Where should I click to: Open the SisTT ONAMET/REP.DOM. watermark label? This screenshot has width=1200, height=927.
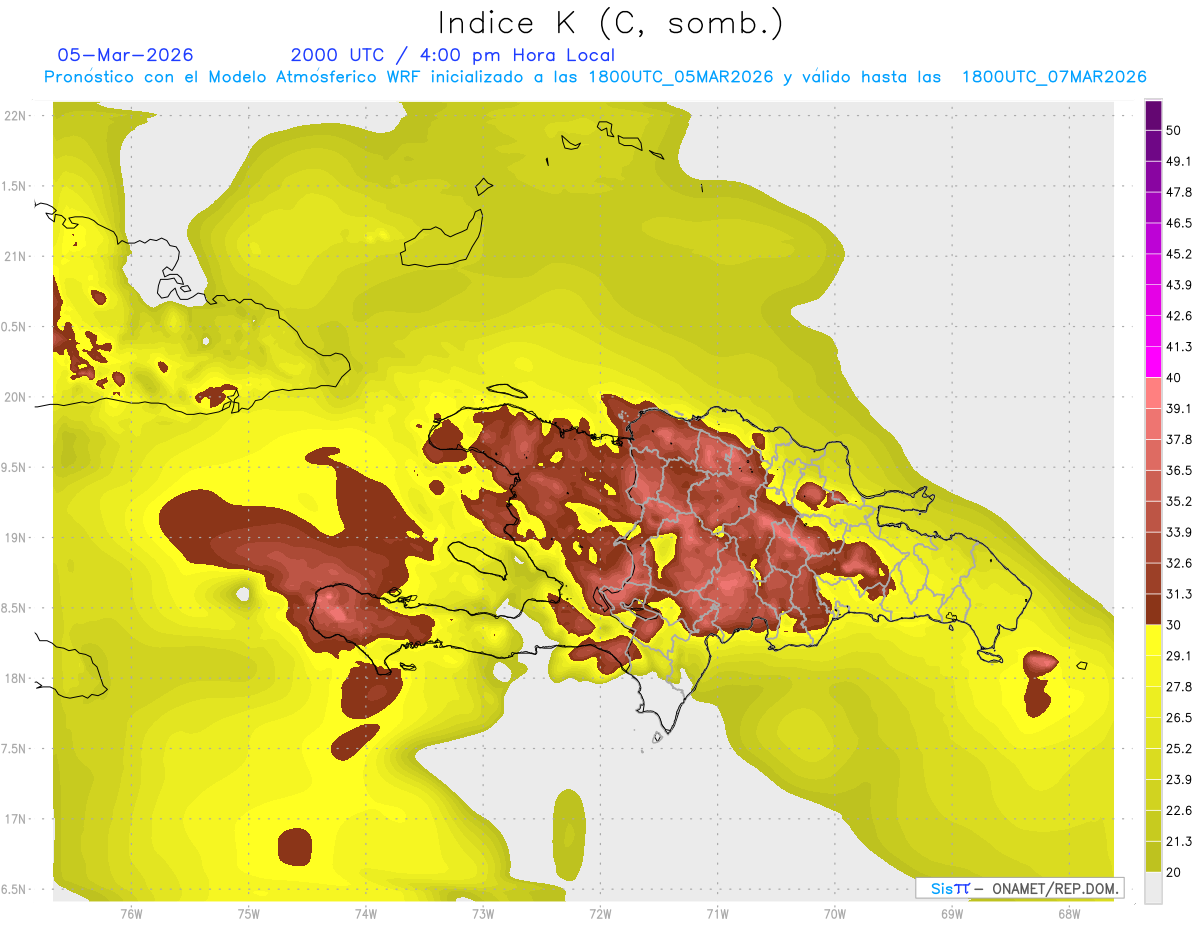pyautogui.click(x=1019, y=888)
